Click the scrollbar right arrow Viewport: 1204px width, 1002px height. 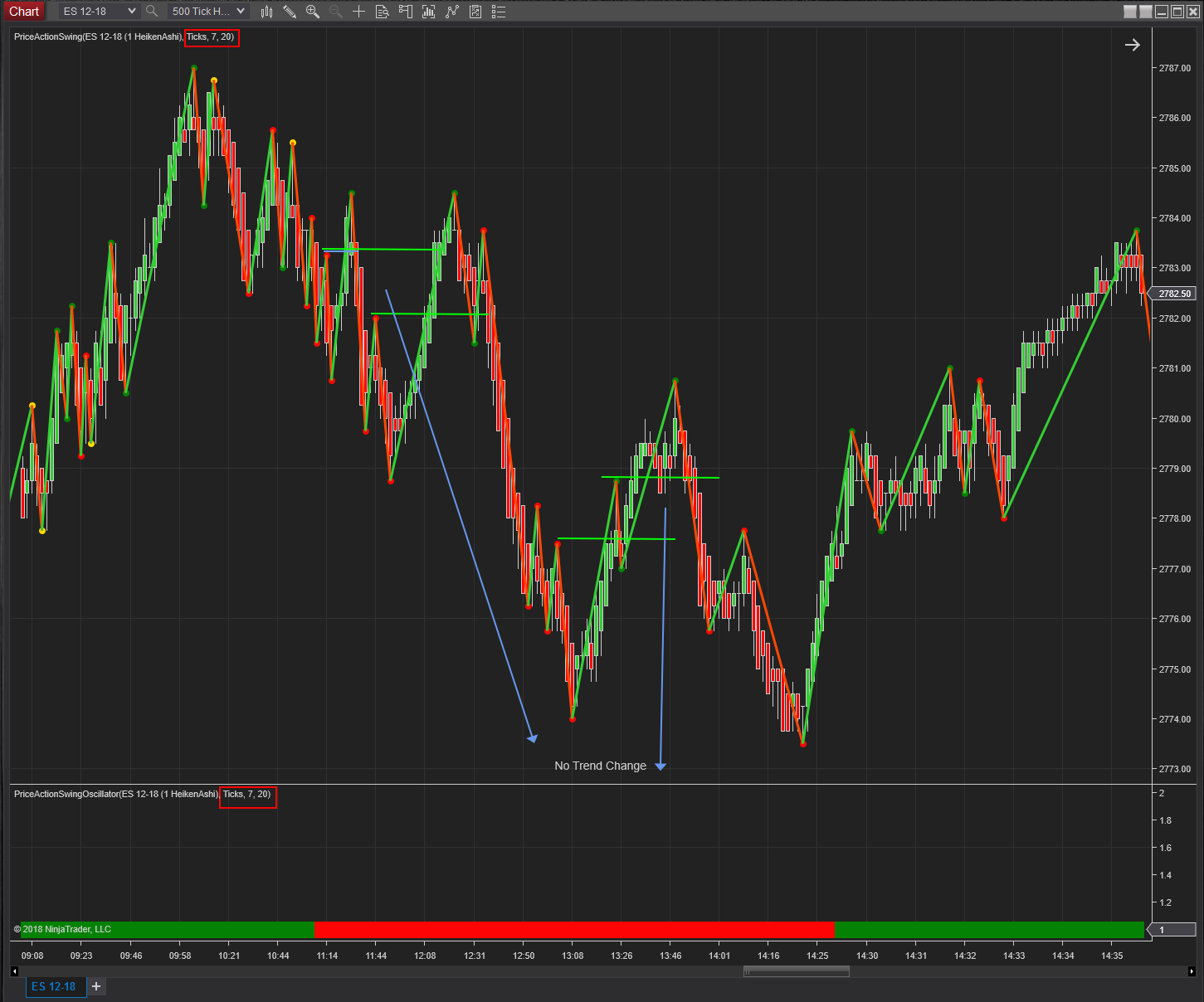click(x=1192, y=971)
